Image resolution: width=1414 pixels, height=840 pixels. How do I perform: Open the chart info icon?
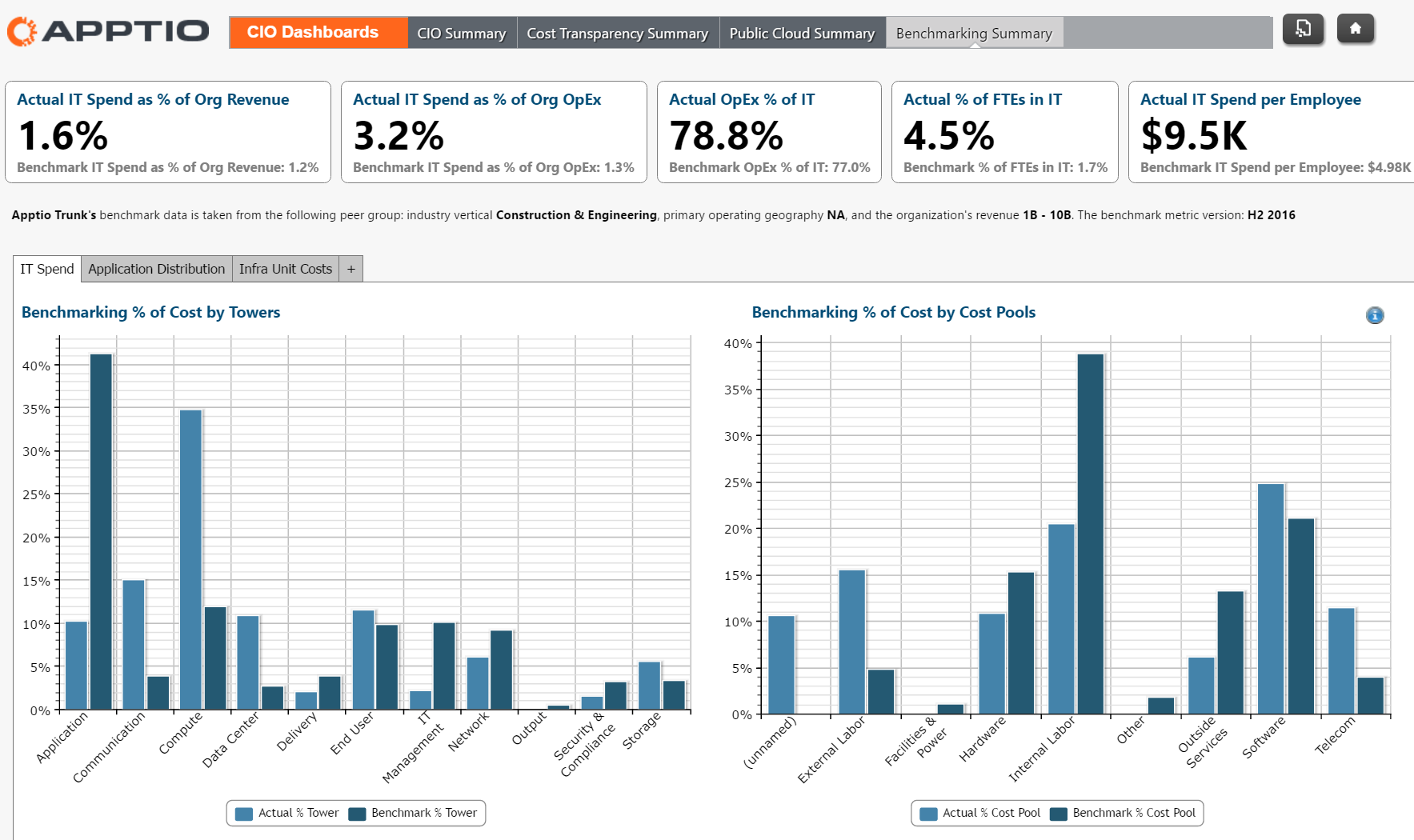tap(1375, 315)
